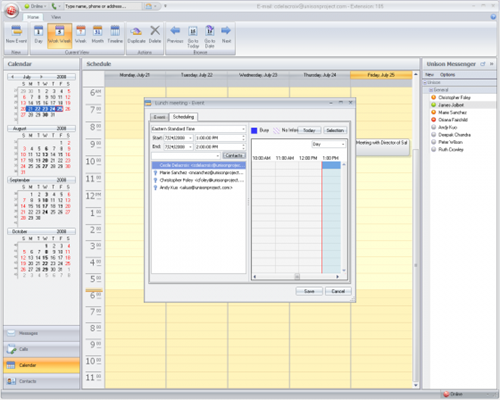Switch to the Event tab in dialog
The image size is (500, 400).
pyautogui.click(x=159, y=117)
